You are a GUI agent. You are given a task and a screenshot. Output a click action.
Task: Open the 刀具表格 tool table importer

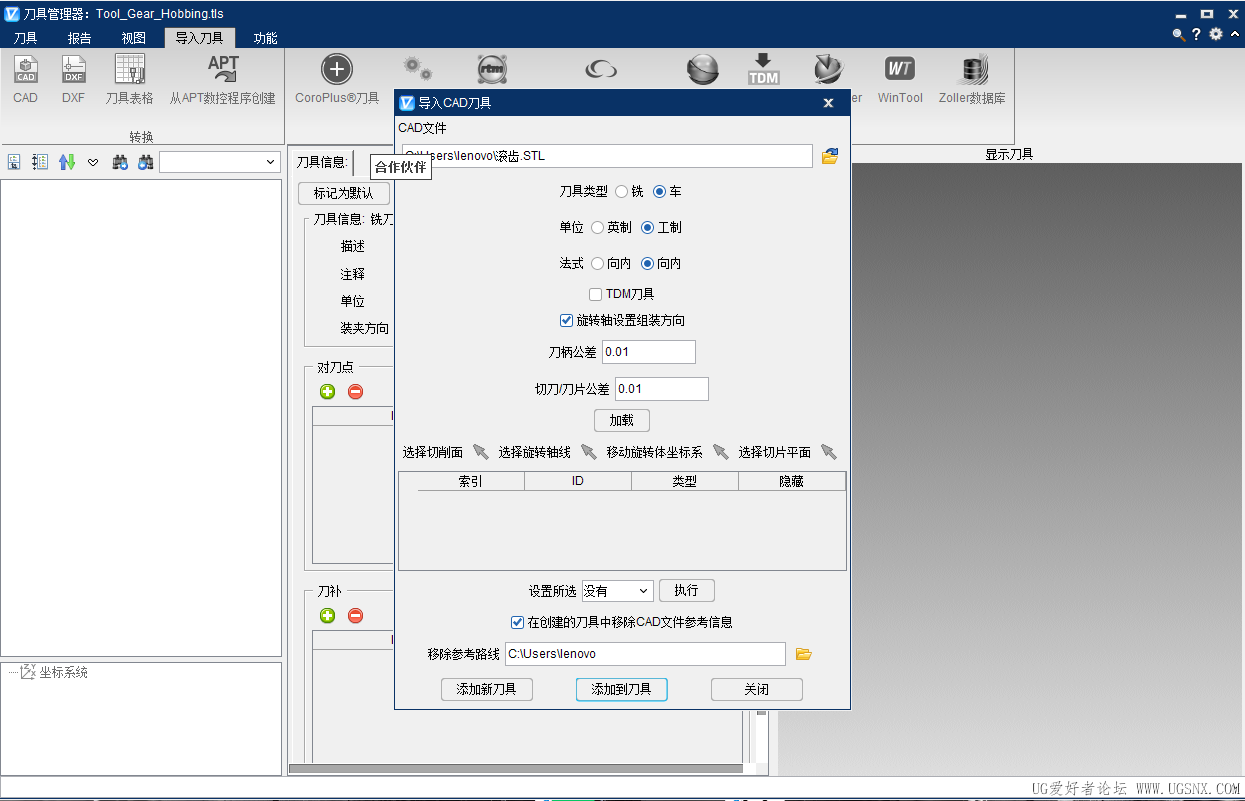pos(130,79)
